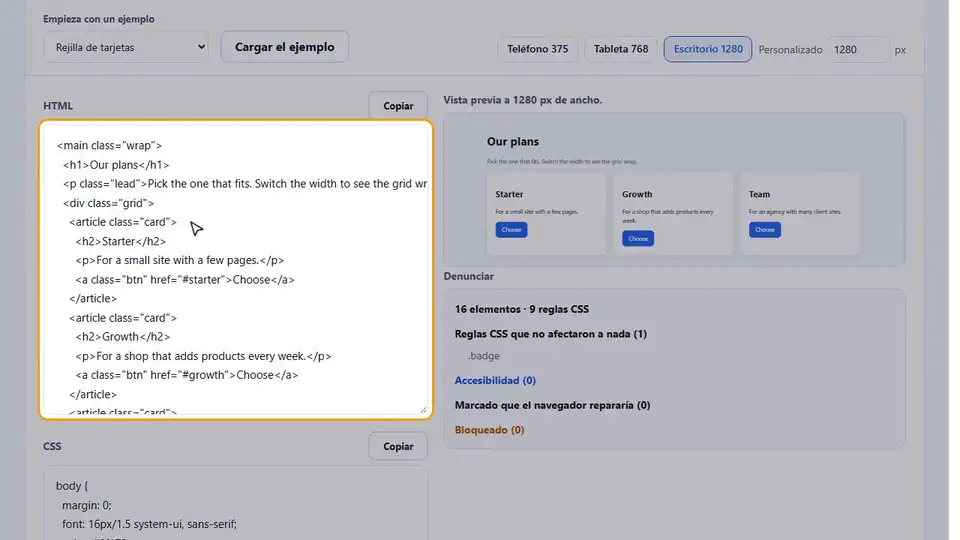Click the '<h2>Starter</h2>' code line
Viewport: 960px width, 540px height.
(x=121, y=241)
